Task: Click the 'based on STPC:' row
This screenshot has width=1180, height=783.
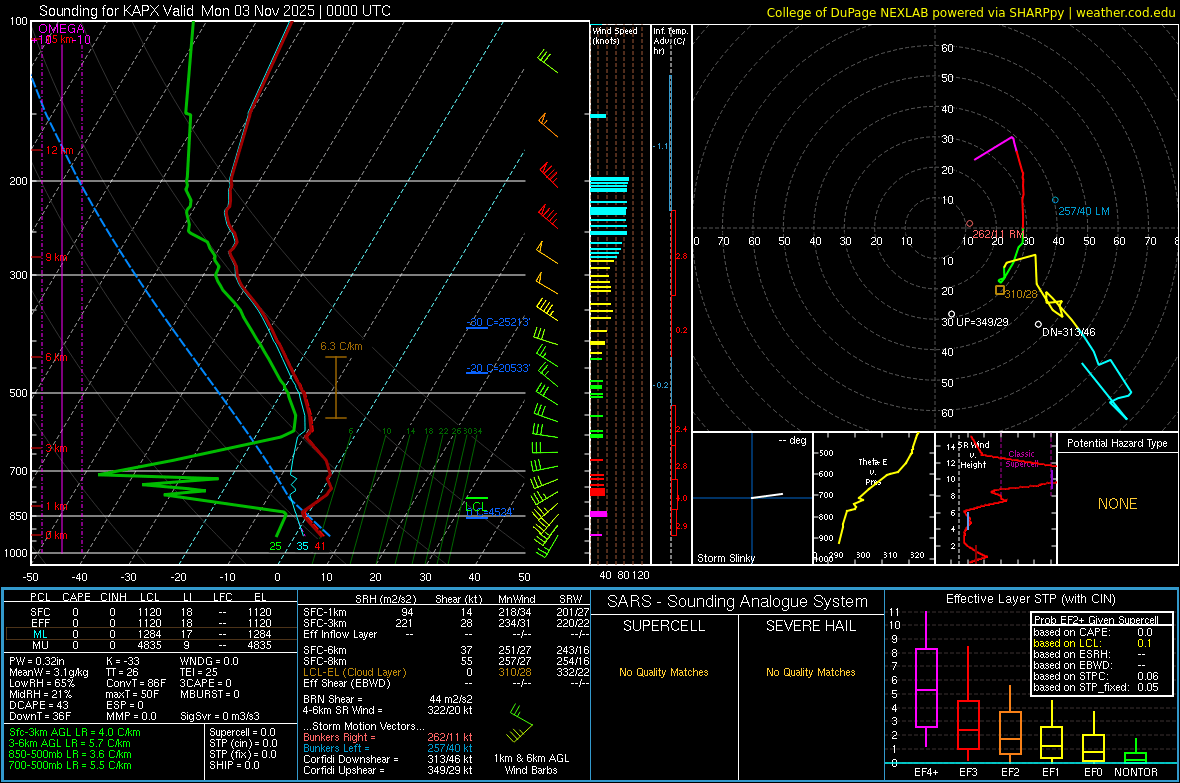Action: (1096, 676)
